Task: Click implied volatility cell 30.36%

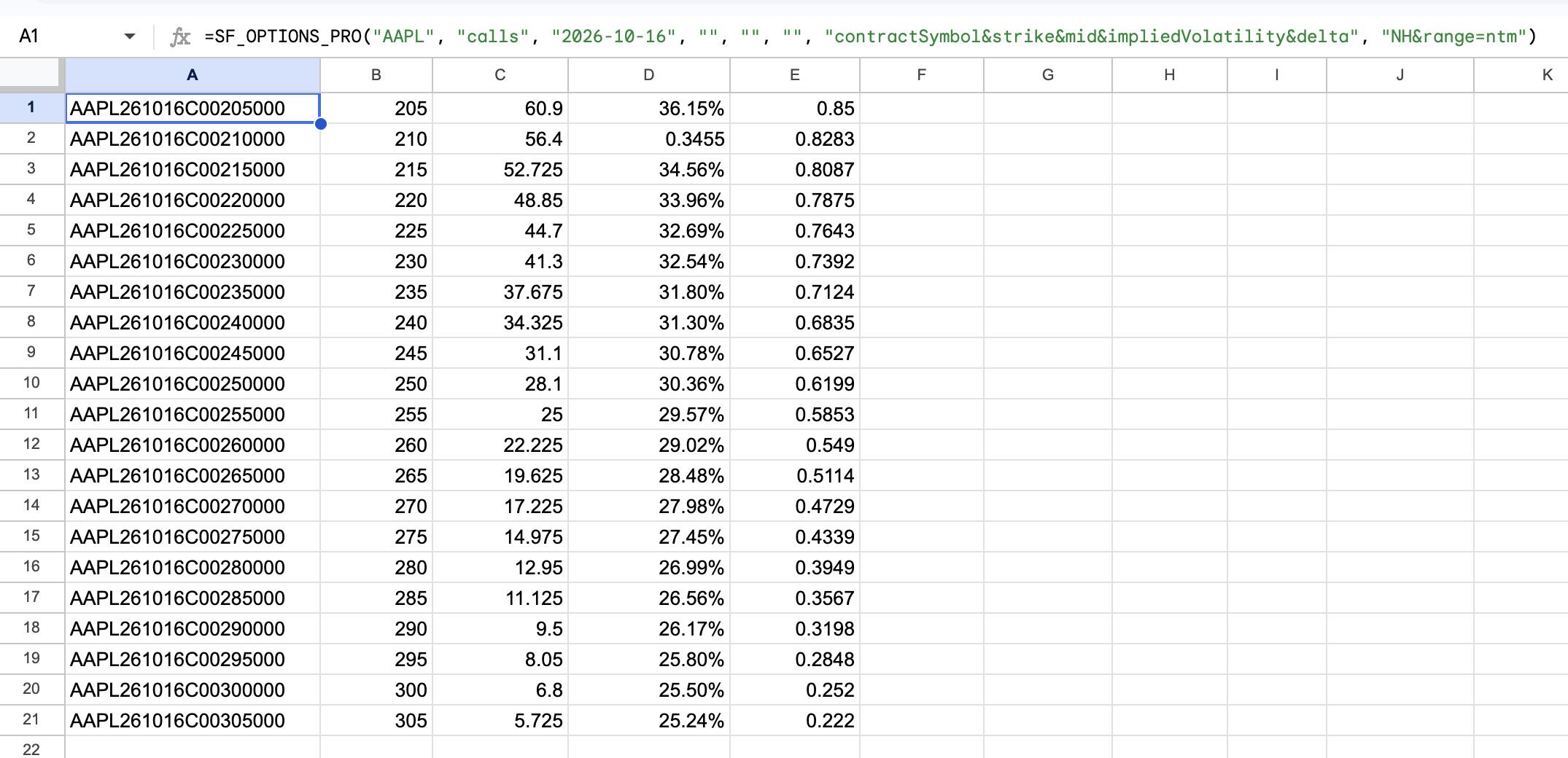Action: click(x=649, y=383)
